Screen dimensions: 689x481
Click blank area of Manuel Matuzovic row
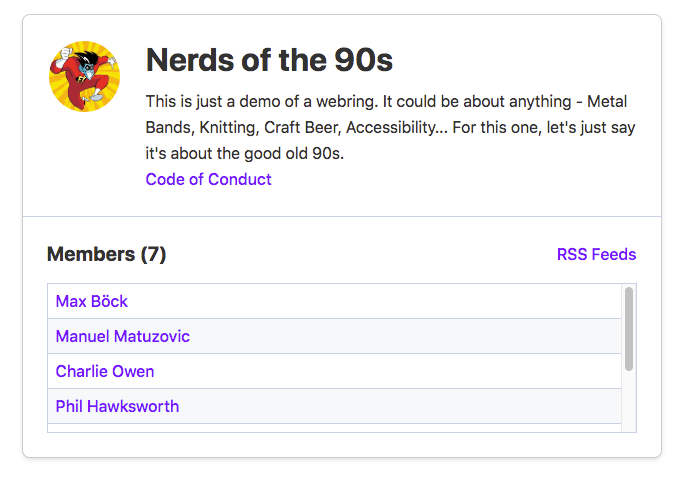(404, 336)
